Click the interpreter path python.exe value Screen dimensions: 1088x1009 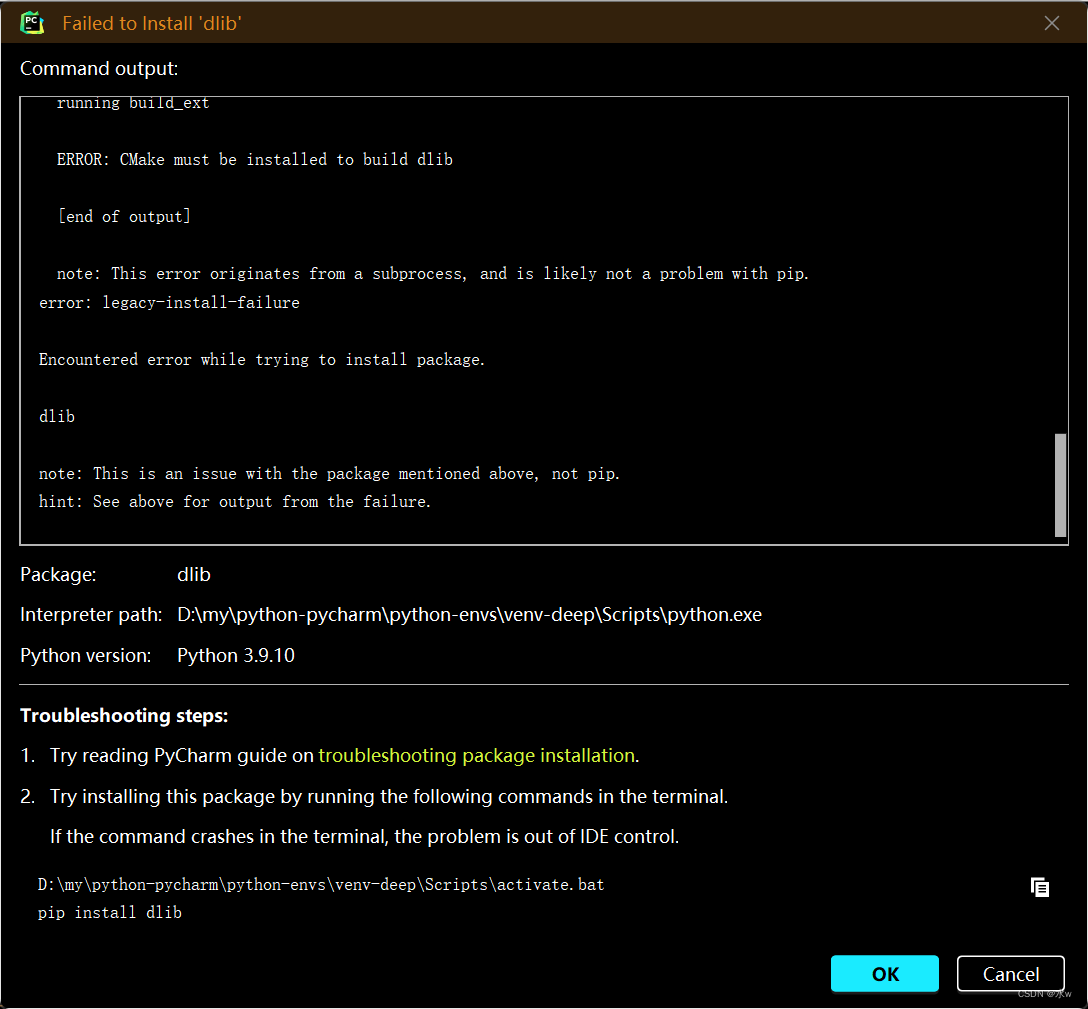(x=469, y=615)
